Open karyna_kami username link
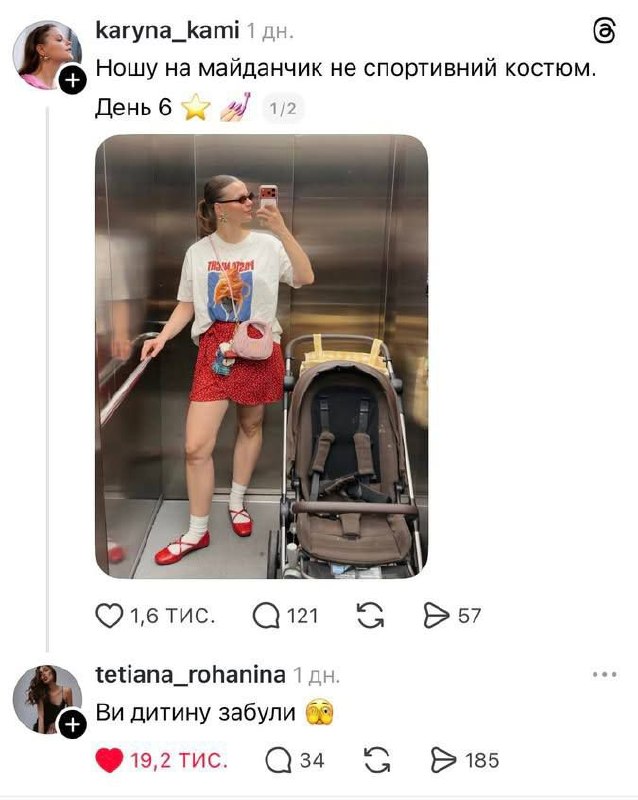 click(167, 31)
